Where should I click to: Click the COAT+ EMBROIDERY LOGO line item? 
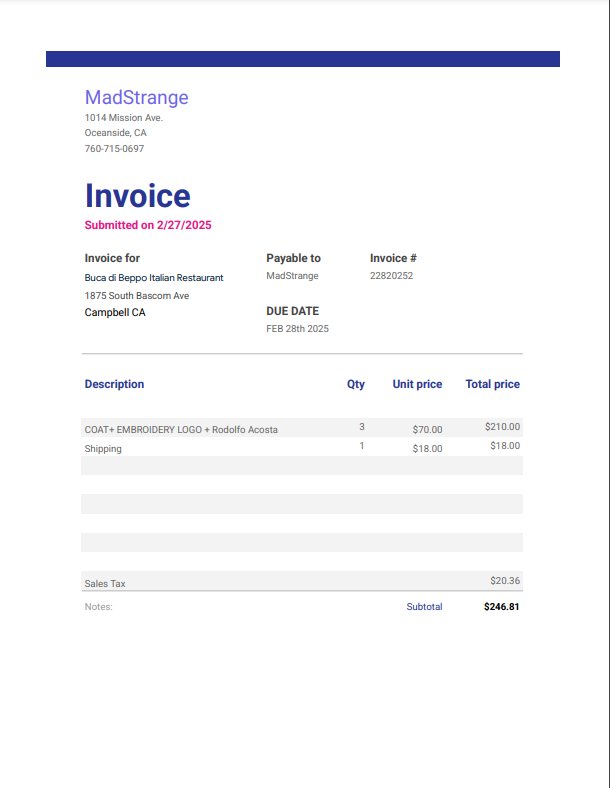click(x=181, y=429)
